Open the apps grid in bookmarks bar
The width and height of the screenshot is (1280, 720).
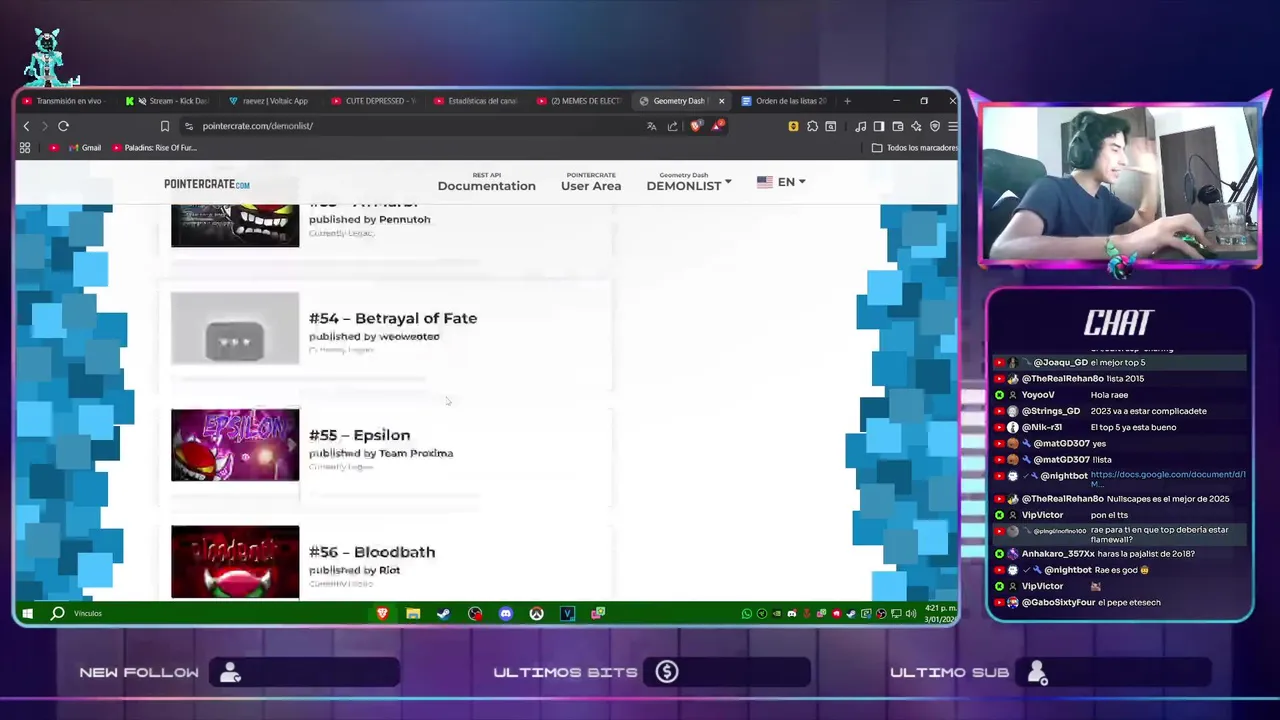25,148
